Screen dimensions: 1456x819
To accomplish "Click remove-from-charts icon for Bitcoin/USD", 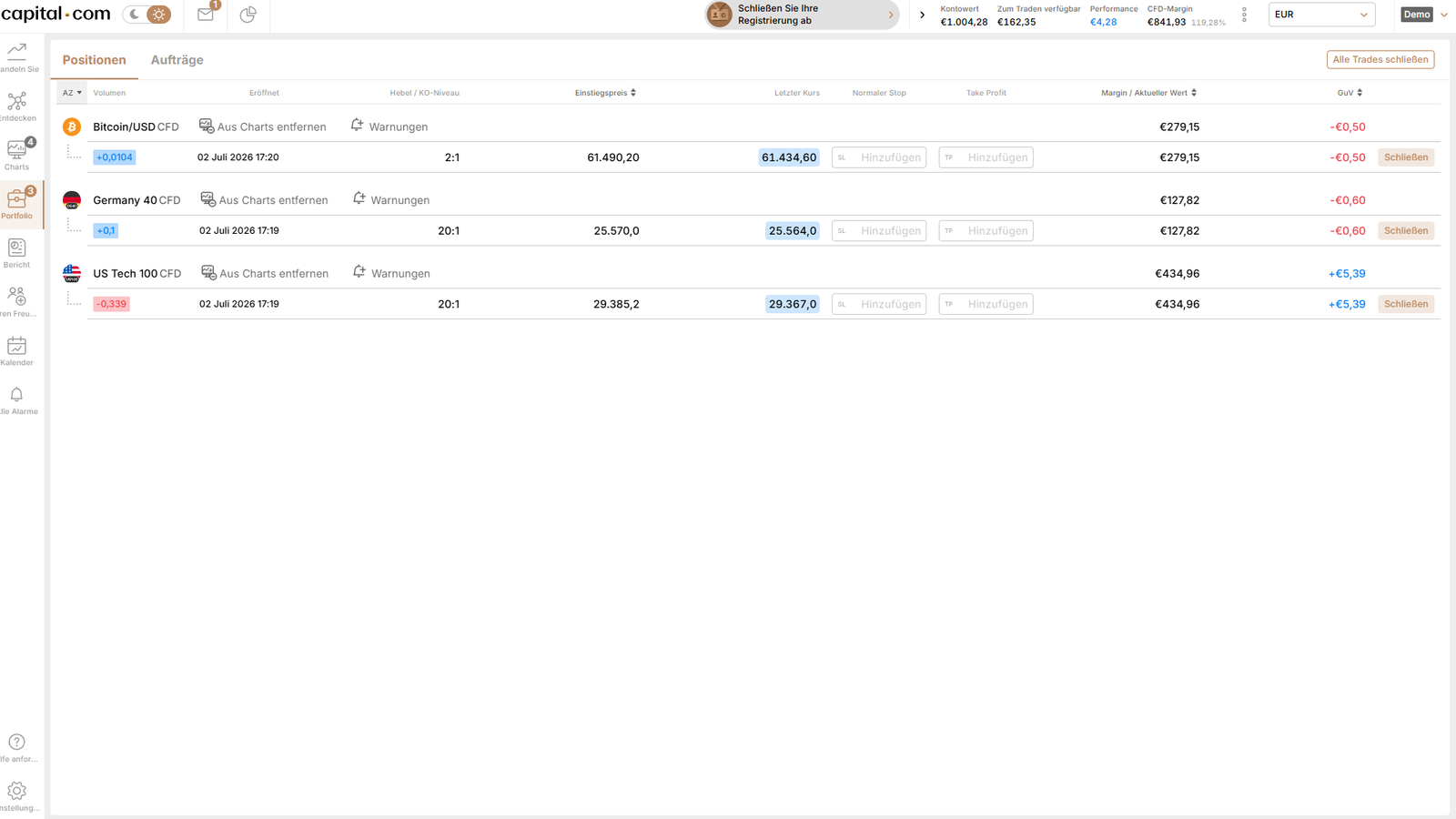I will 207,126.
